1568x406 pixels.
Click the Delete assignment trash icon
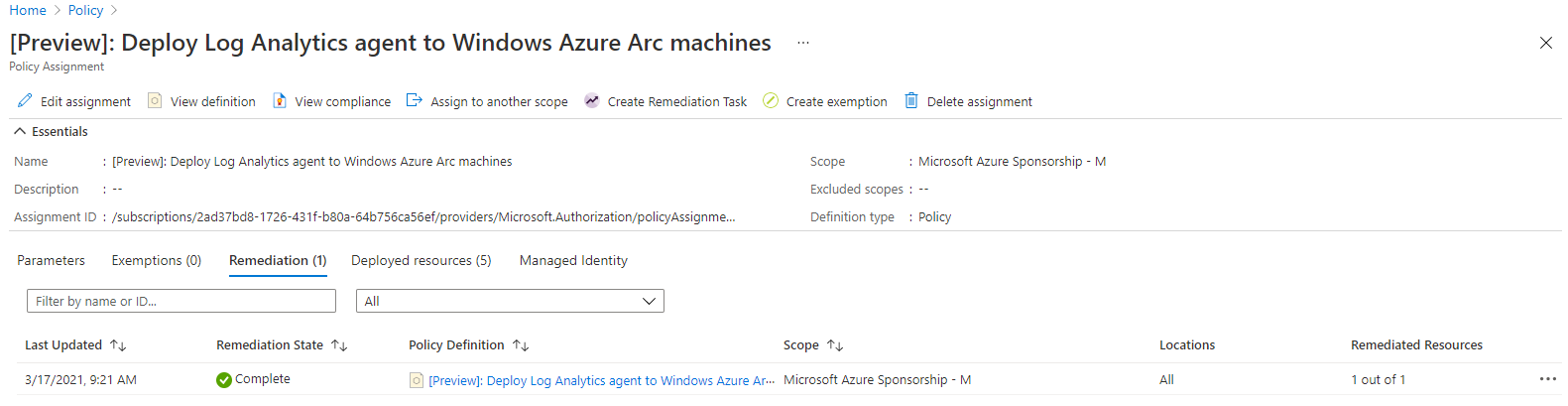click(911, 101)
